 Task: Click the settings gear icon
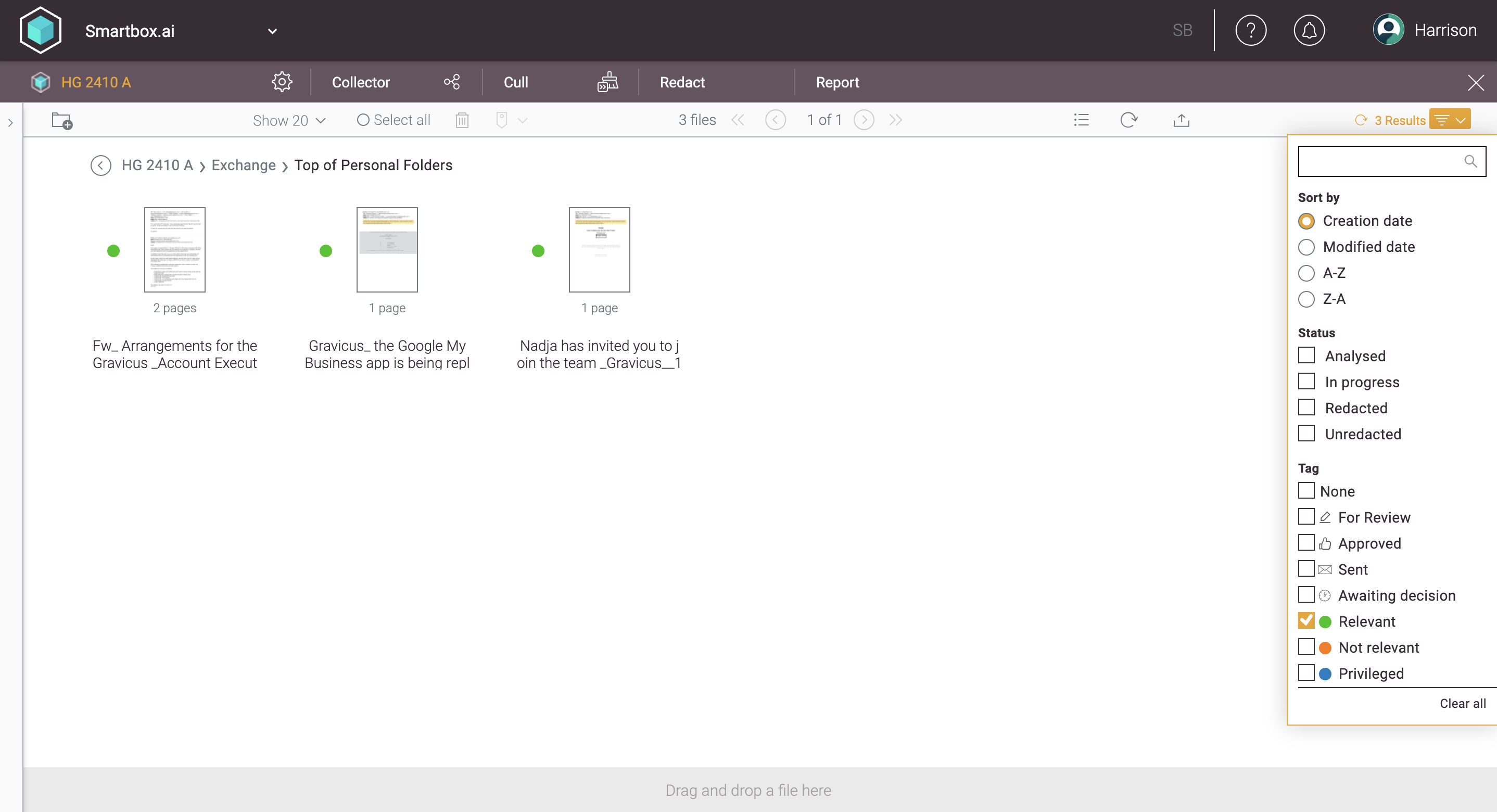(282, 82)
